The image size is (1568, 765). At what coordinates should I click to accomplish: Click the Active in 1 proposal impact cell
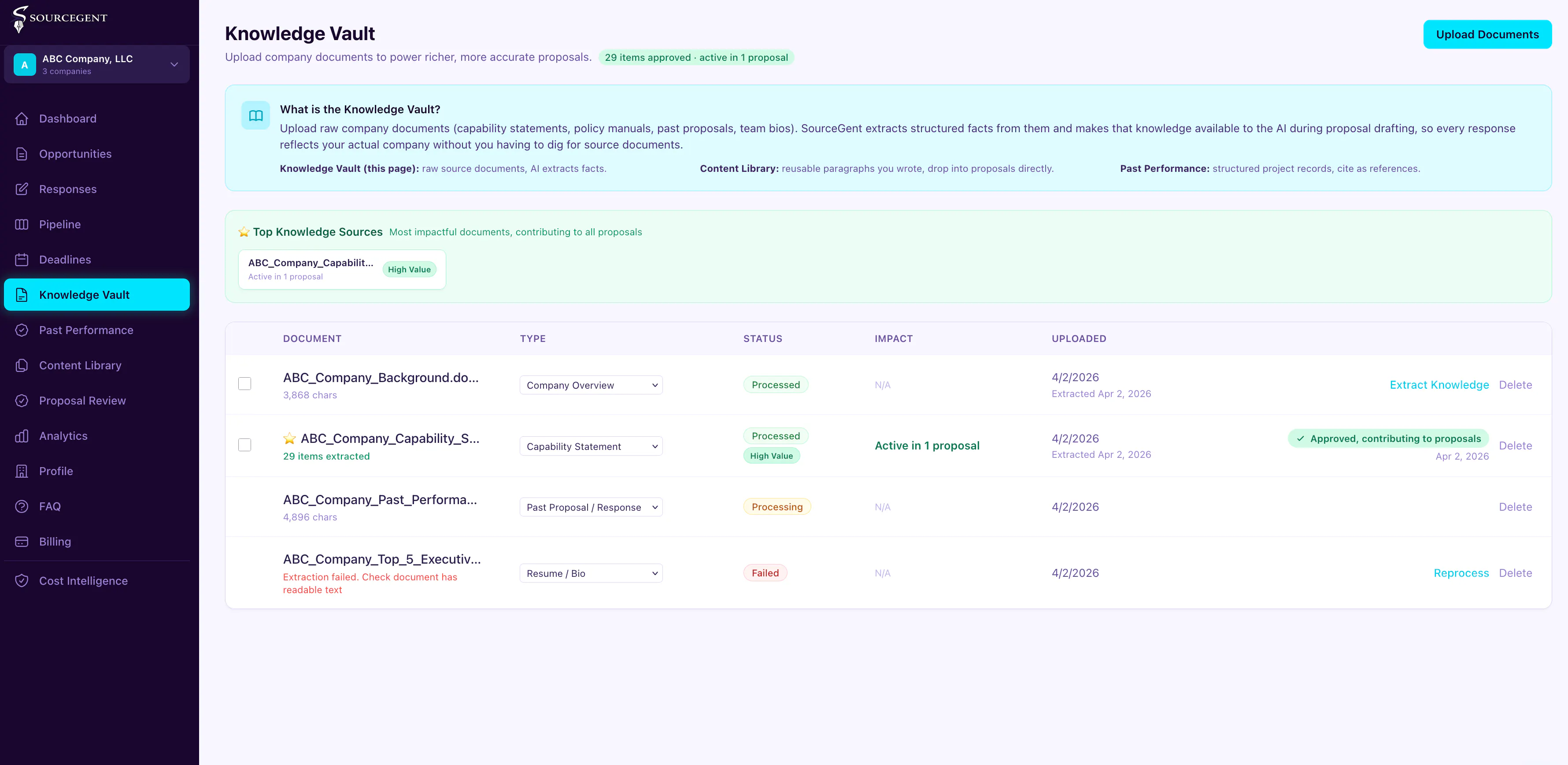[927, 446]
